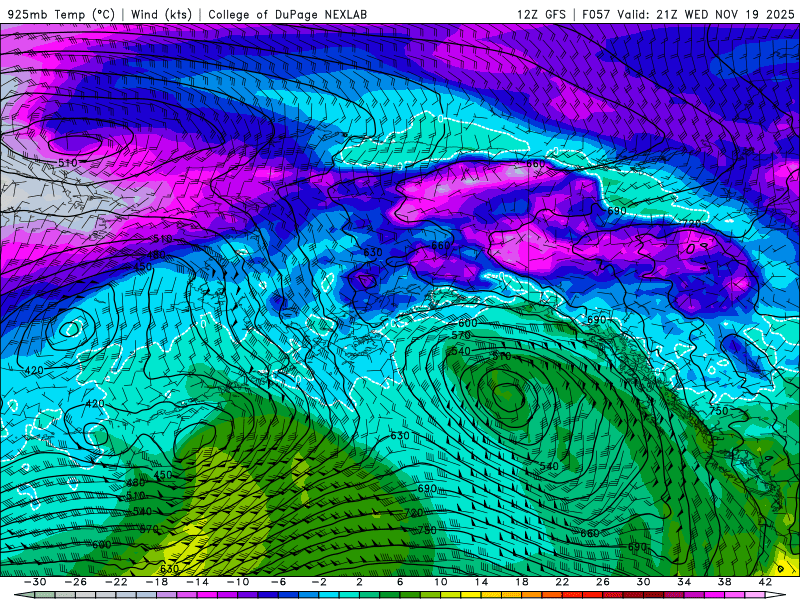This screenshot has width=800, height=600.
Task: Select the positive 10 colorbar tick label
Action: coord(441,582)
